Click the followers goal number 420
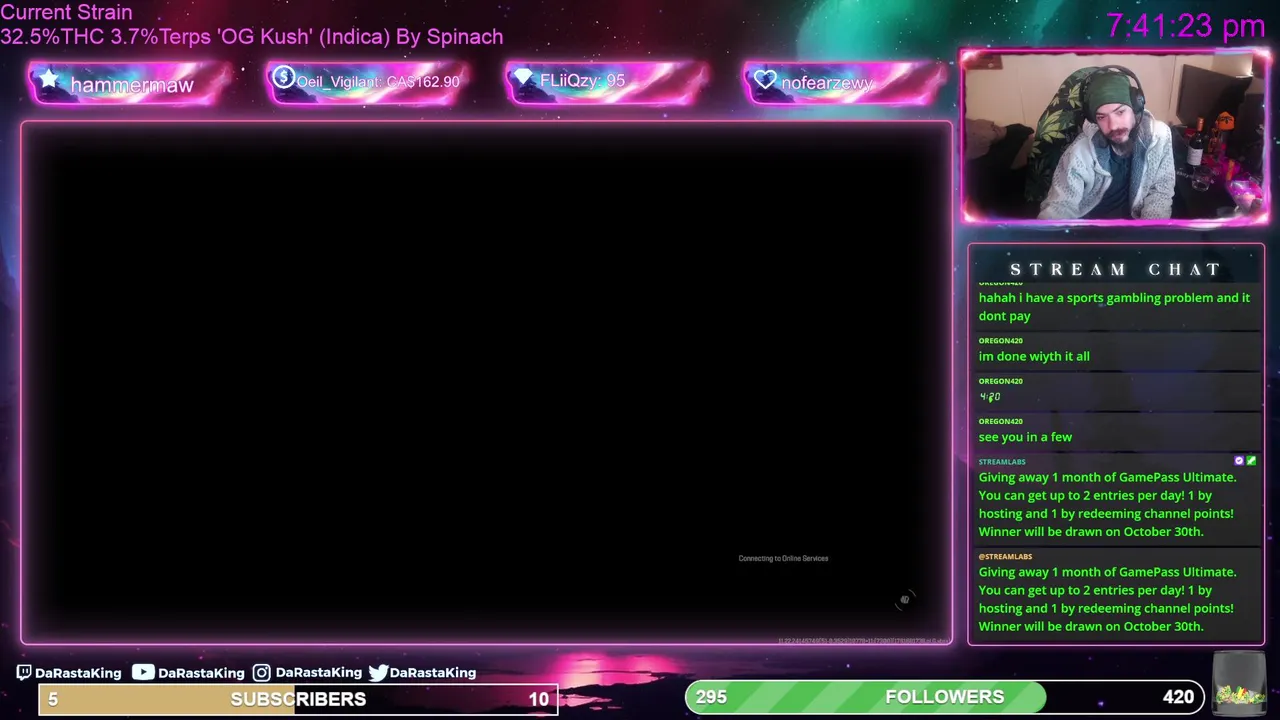 pyautogui.click(x=1178, y=697)
